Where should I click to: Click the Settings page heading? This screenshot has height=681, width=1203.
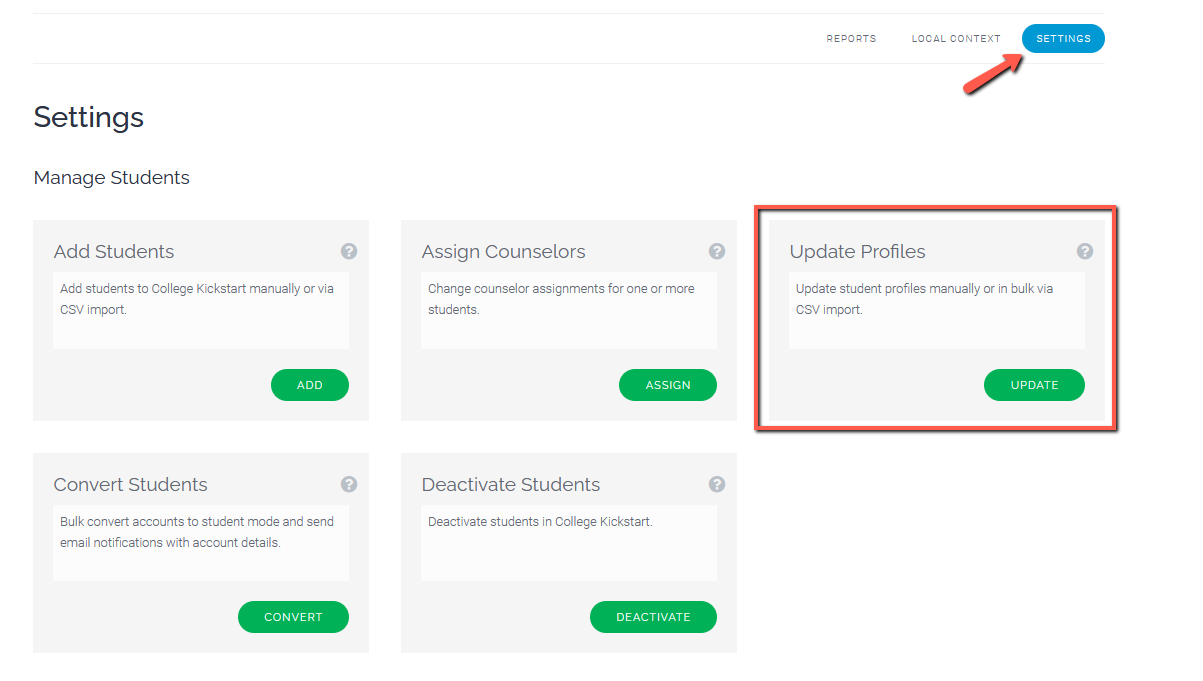89,118
